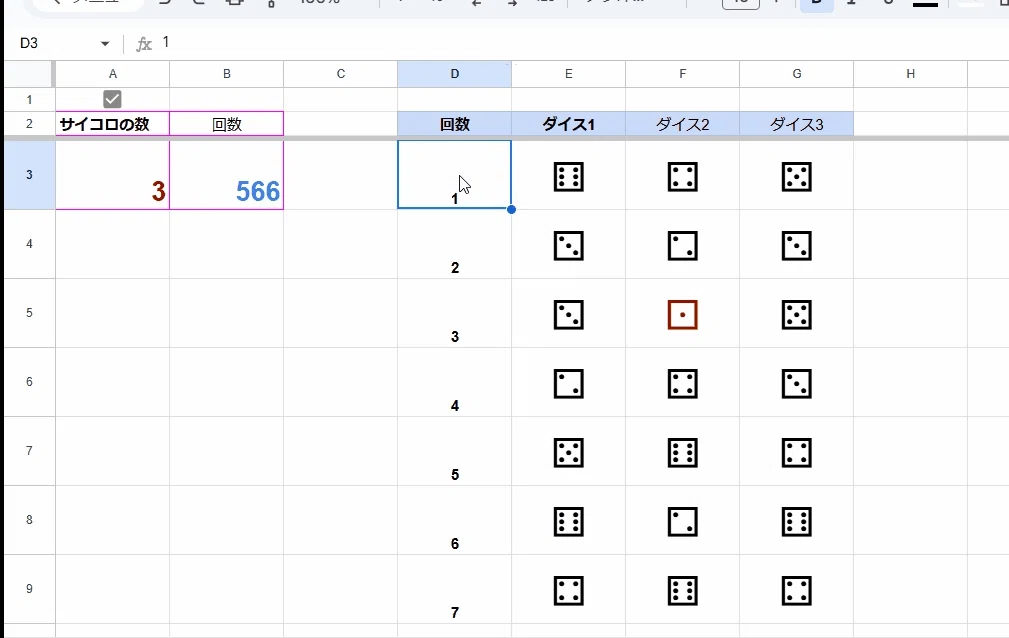Select the ダイス2 die in count row 2
Image resolution: width=1009 pixels, height=638 pixels.
(683, 246)
